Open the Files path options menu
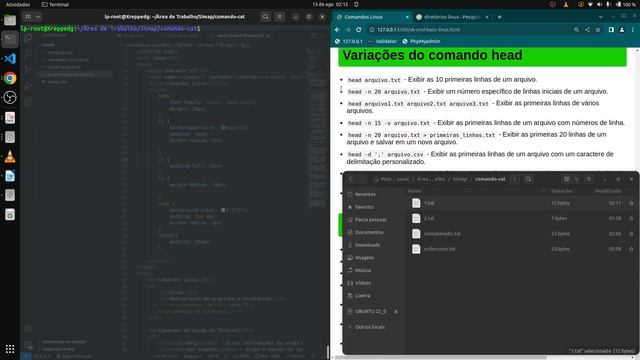The width and height of the screenshot is (640, 360). pyautogui.click(x=515, y=179)
